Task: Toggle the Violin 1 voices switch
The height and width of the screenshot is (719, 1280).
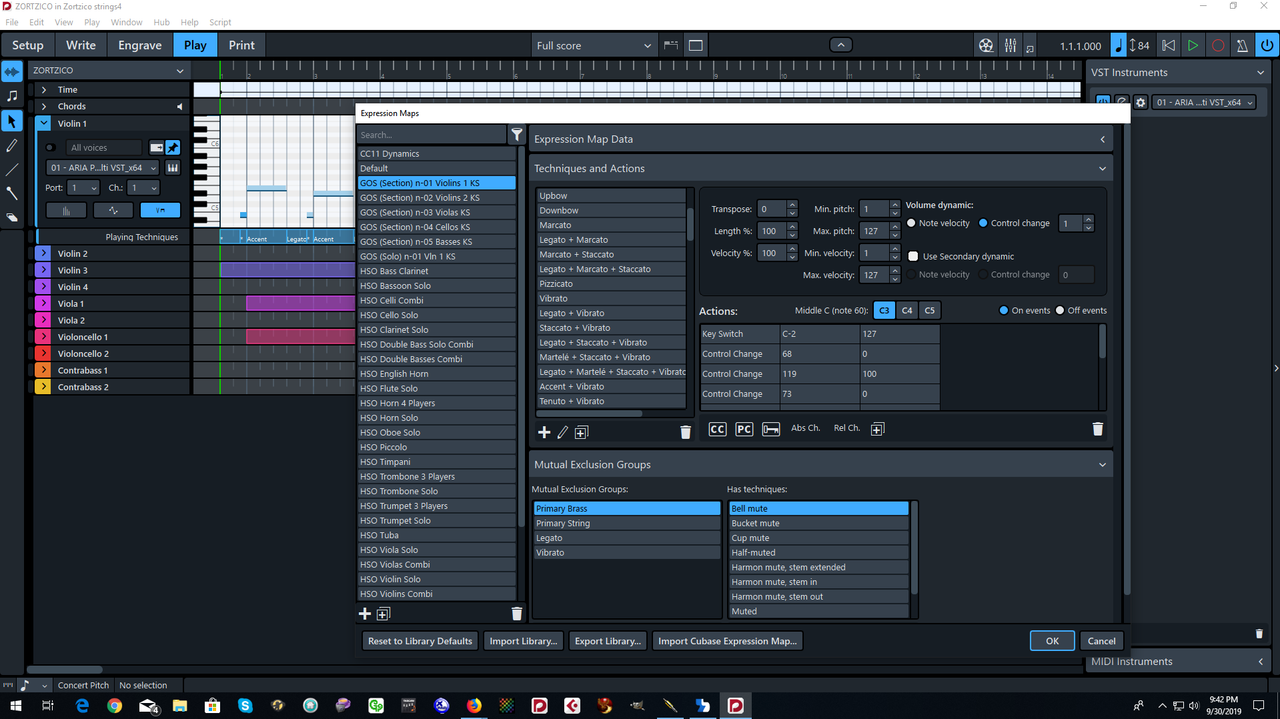Action: (51, 147)
